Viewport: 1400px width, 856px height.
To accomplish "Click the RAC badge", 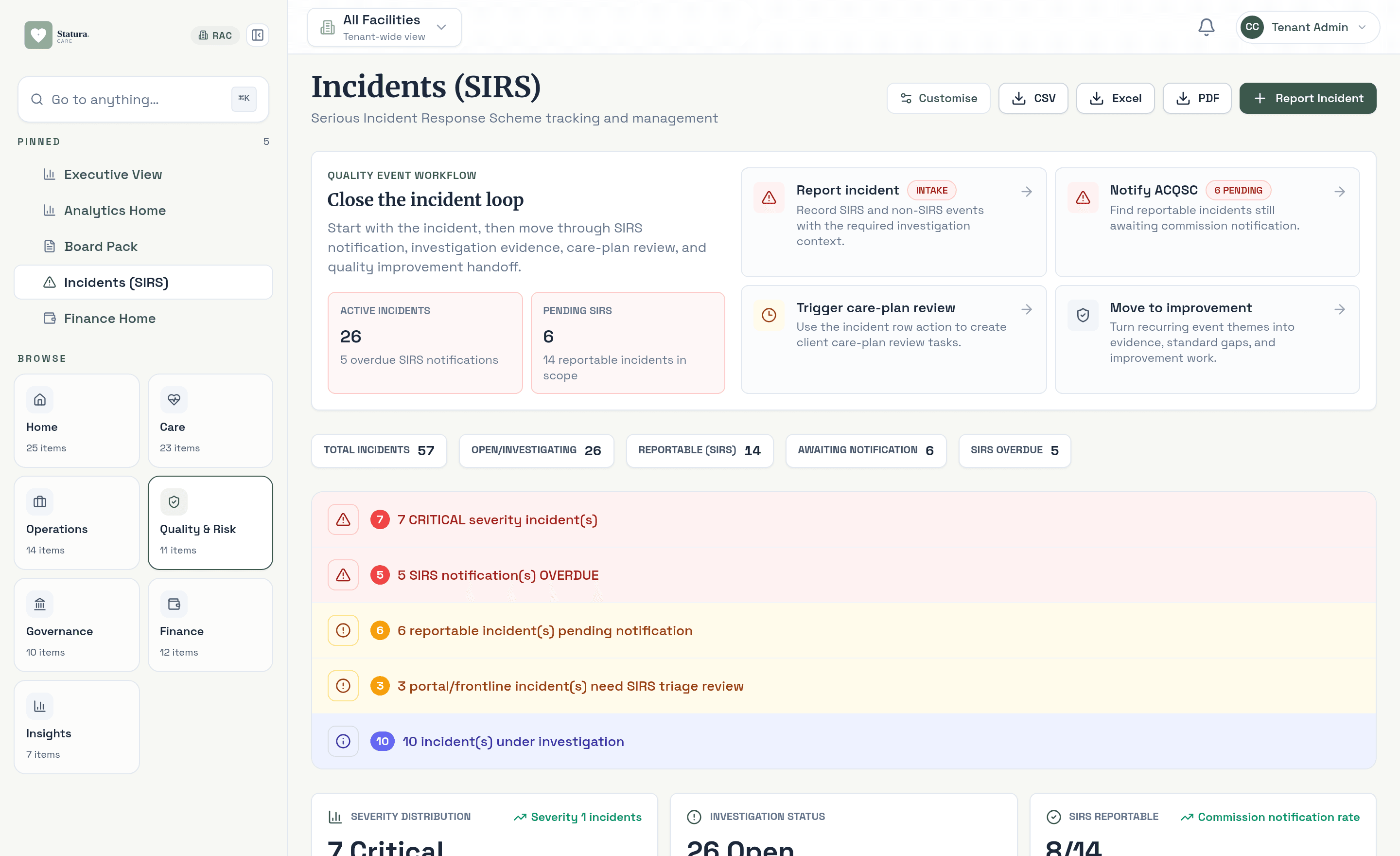I will pos(215,35).
